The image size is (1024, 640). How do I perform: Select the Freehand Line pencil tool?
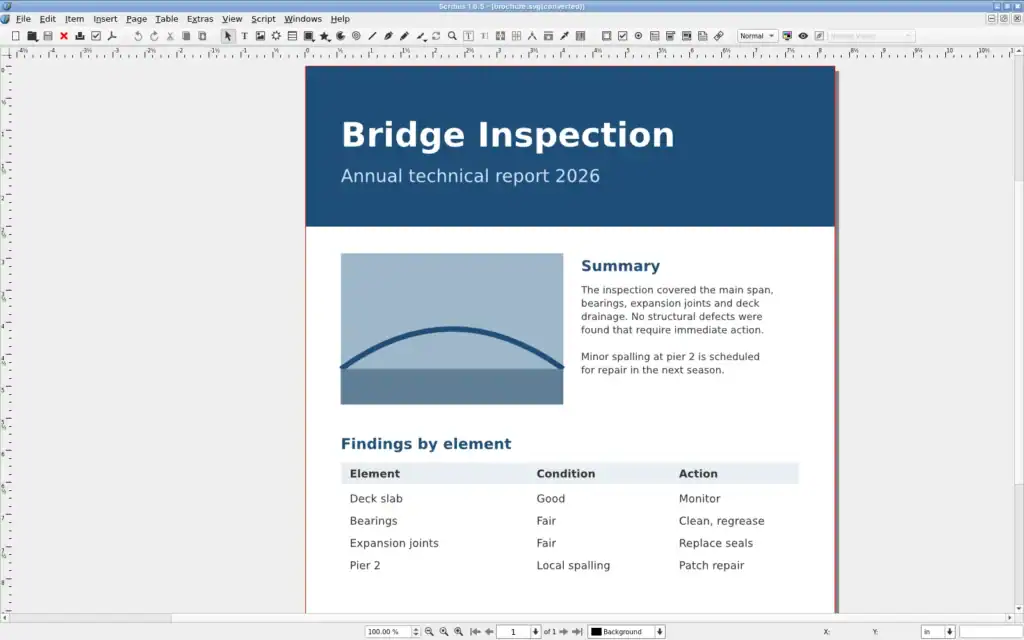404,36
